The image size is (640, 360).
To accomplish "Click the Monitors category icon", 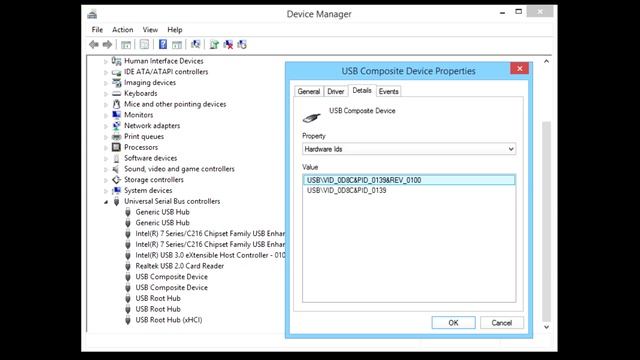I will pyautogui.click(x=116, y=115).
